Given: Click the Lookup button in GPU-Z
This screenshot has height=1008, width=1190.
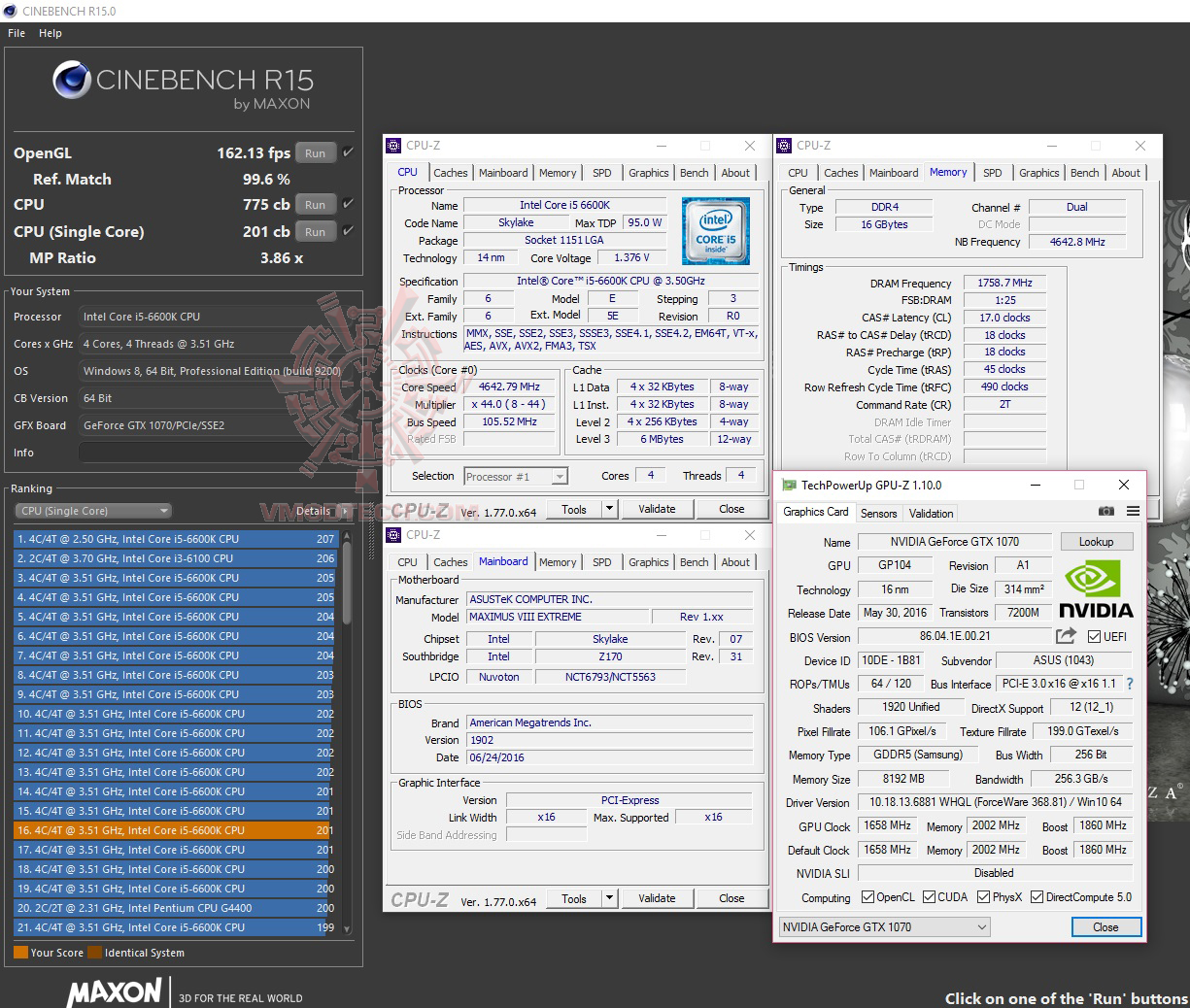Looking at the screenshot, I should coord(1096,541).
